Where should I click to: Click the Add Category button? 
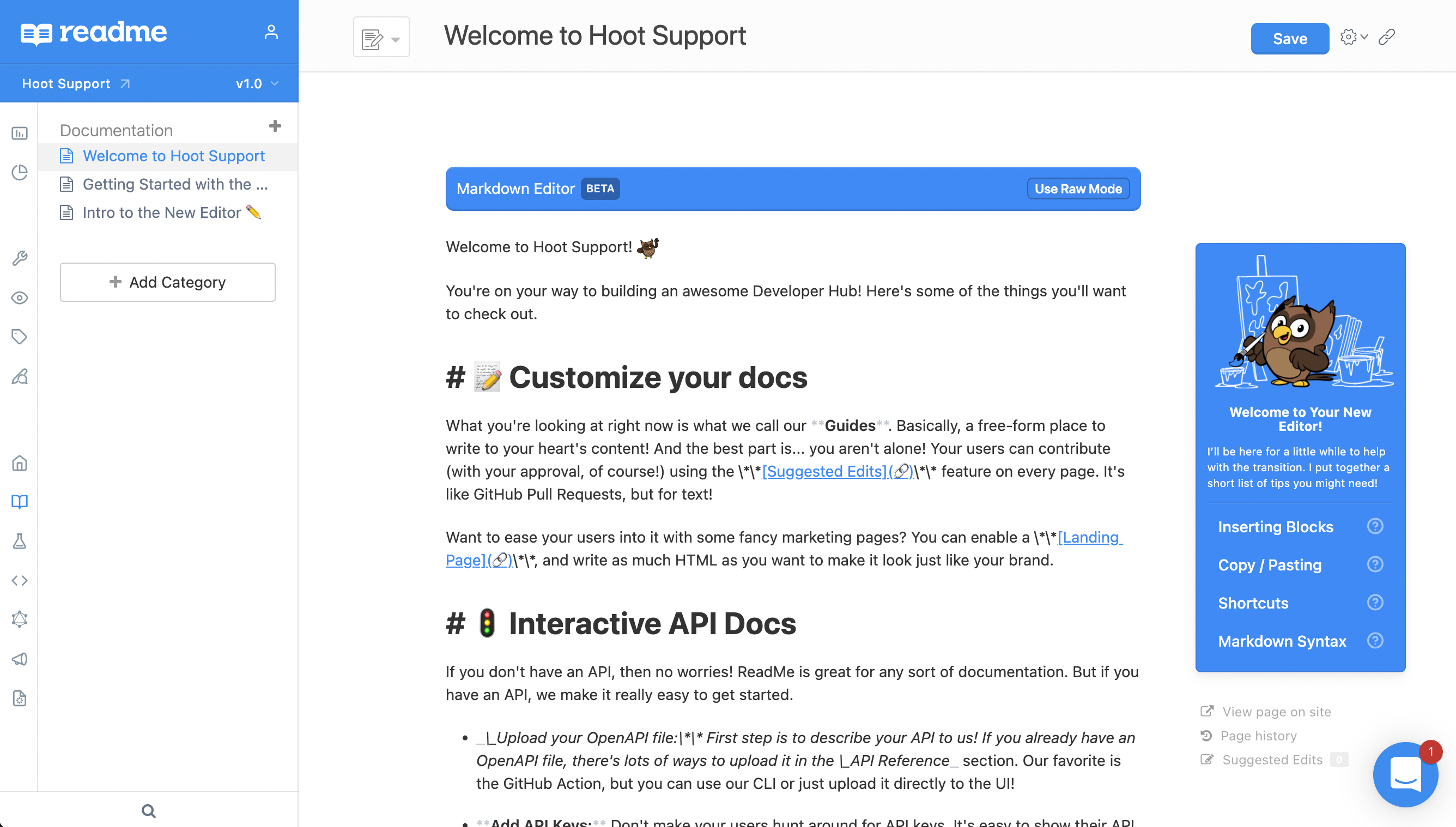point(168,282)
